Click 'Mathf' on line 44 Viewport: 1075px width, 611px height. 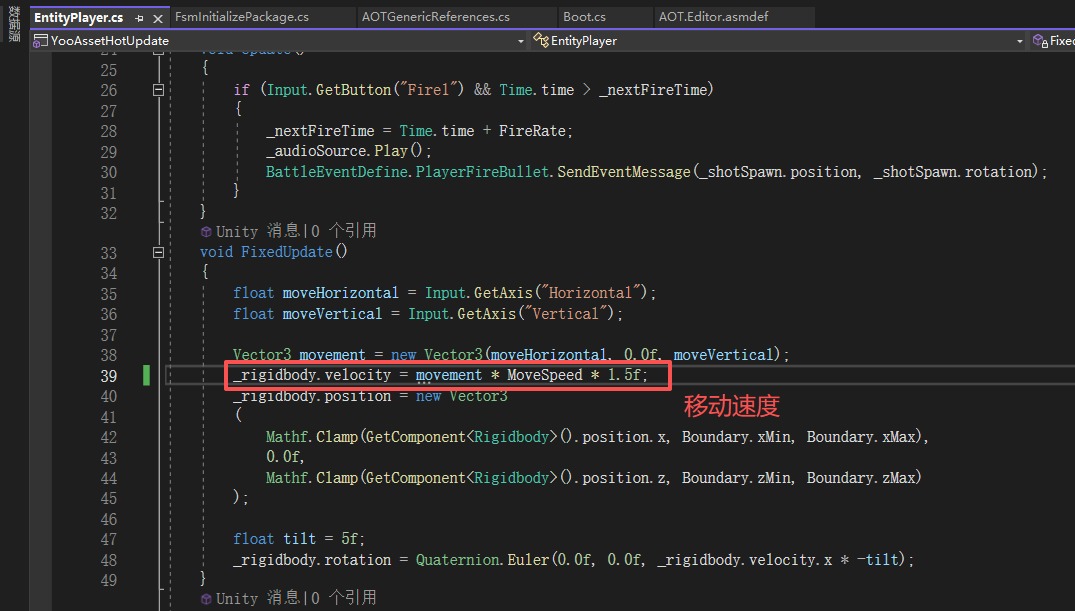point(287,477)
